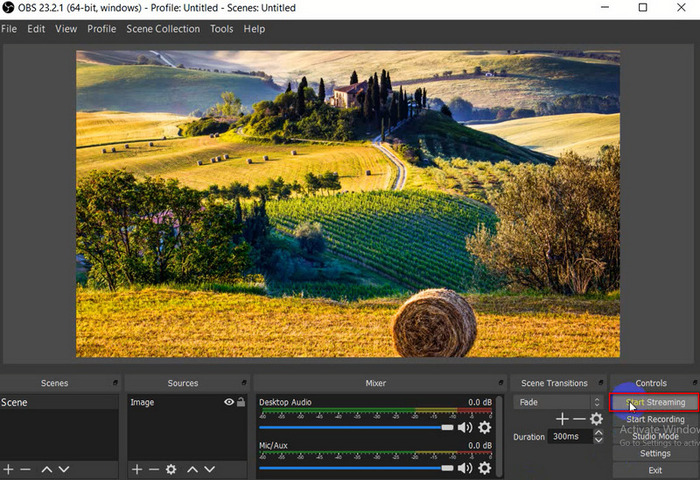700x480 pixels.
Task: Open the Fade transition dropdown
Action: pos(558,402)
